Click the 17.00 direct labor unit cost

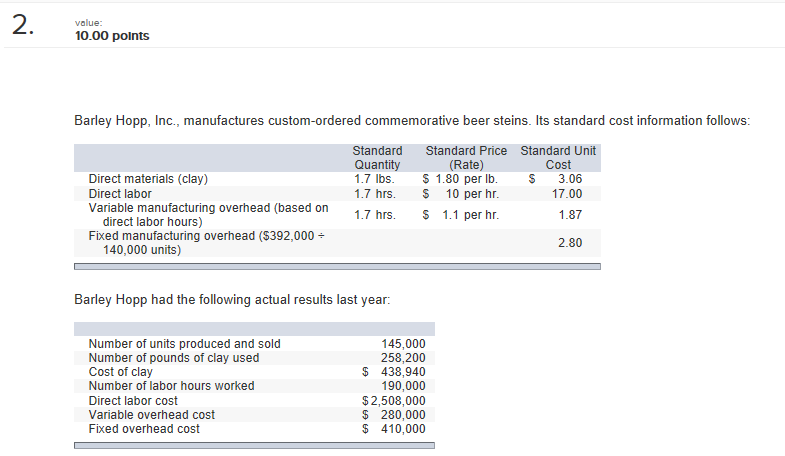coord(567,194)
